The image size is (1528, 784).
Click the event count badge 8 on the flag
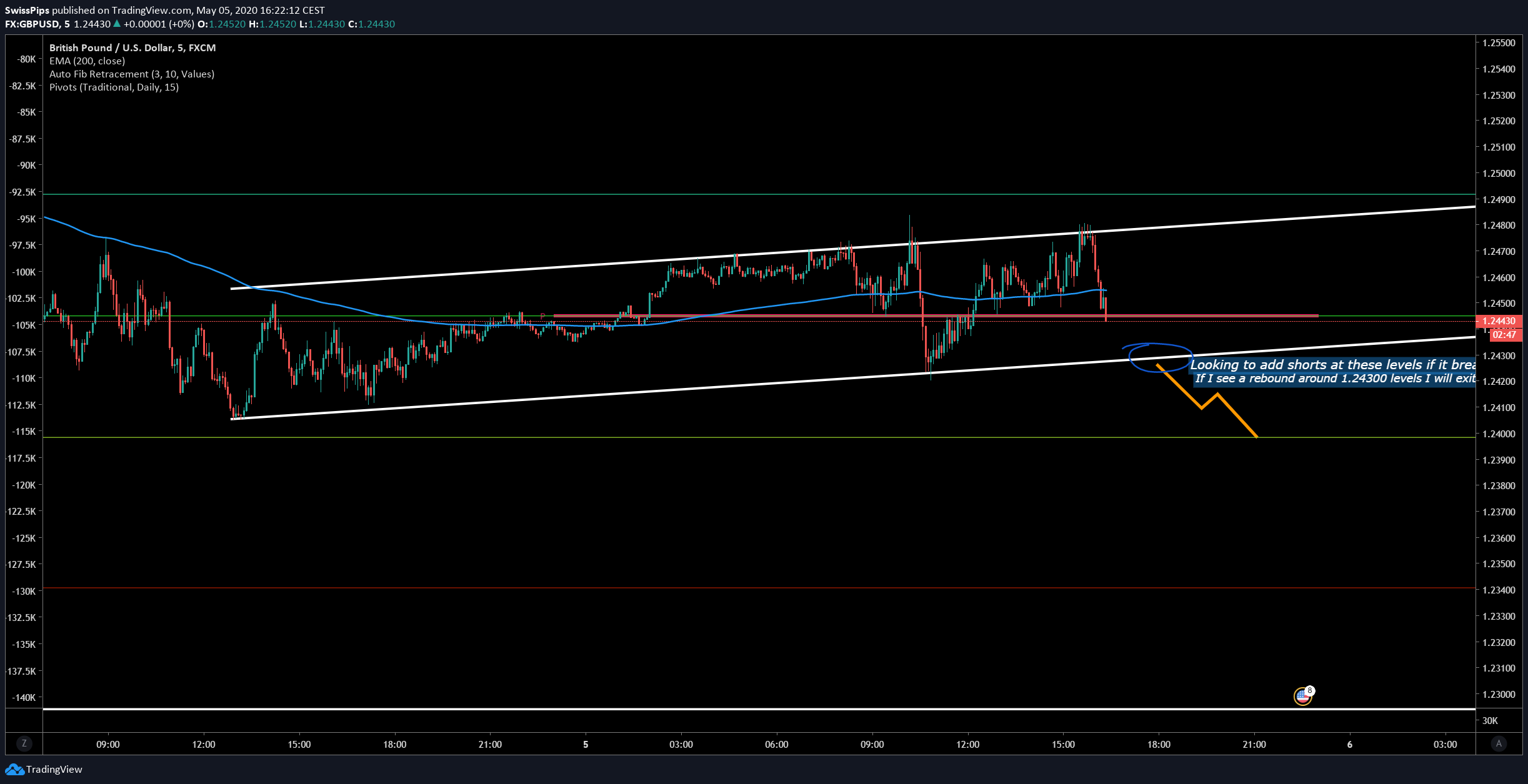(1310, 690)
